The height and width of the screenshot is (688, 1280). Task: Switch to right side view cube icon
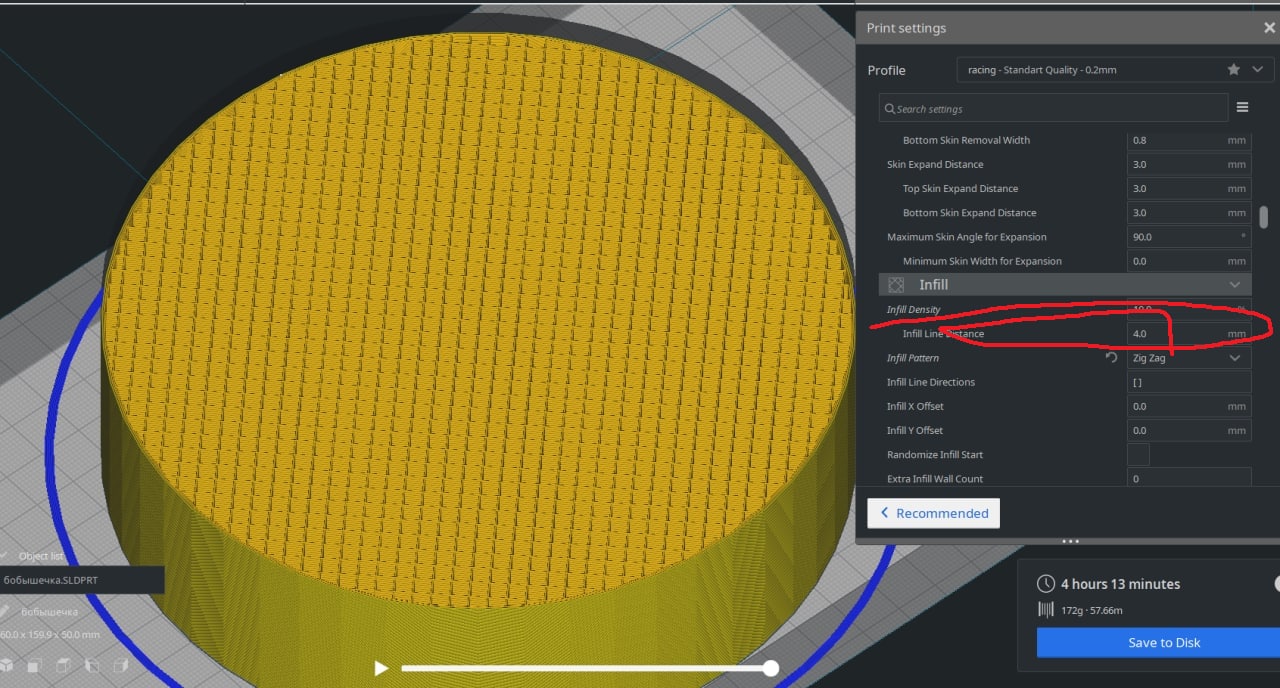tap(120, 665)
